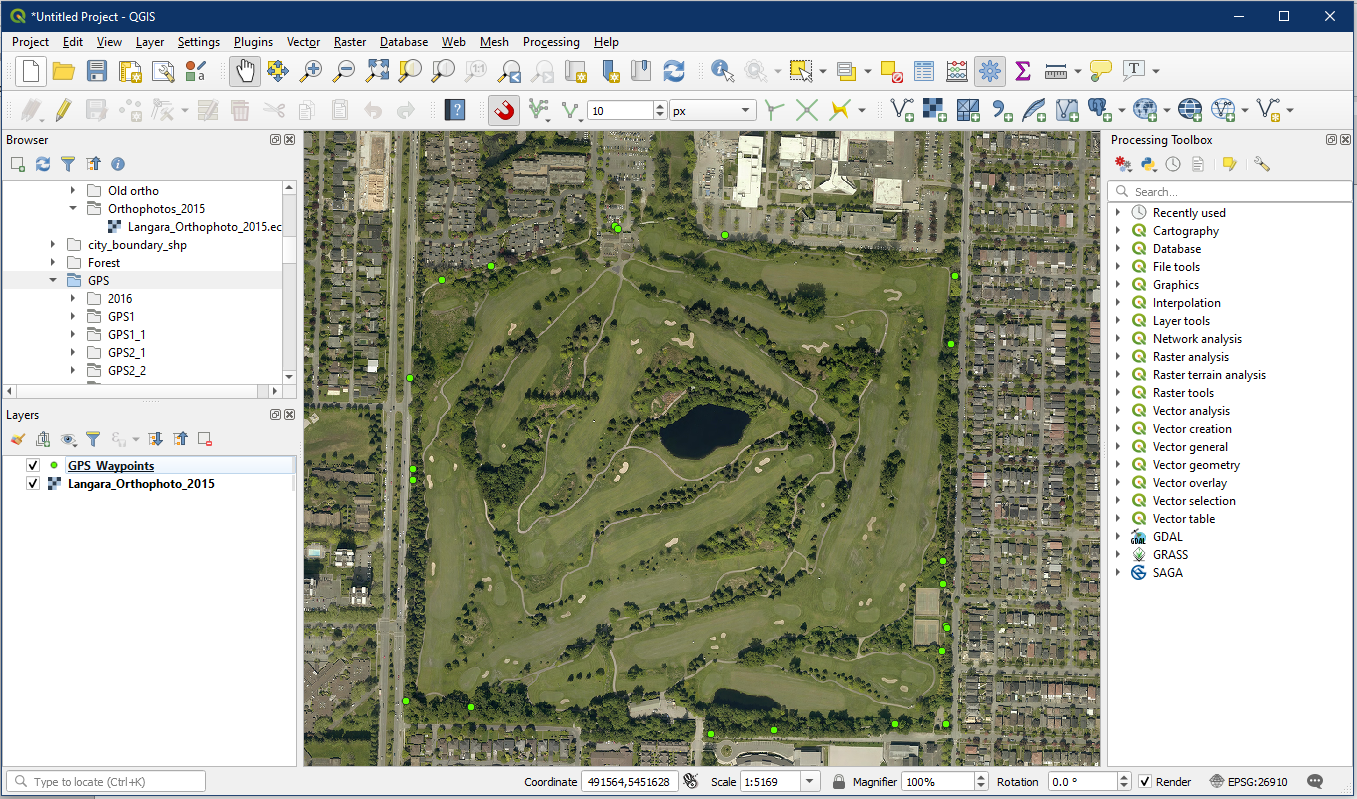Open the Processing menu
Screen dimensions: 1357x799
pos(550,42)
